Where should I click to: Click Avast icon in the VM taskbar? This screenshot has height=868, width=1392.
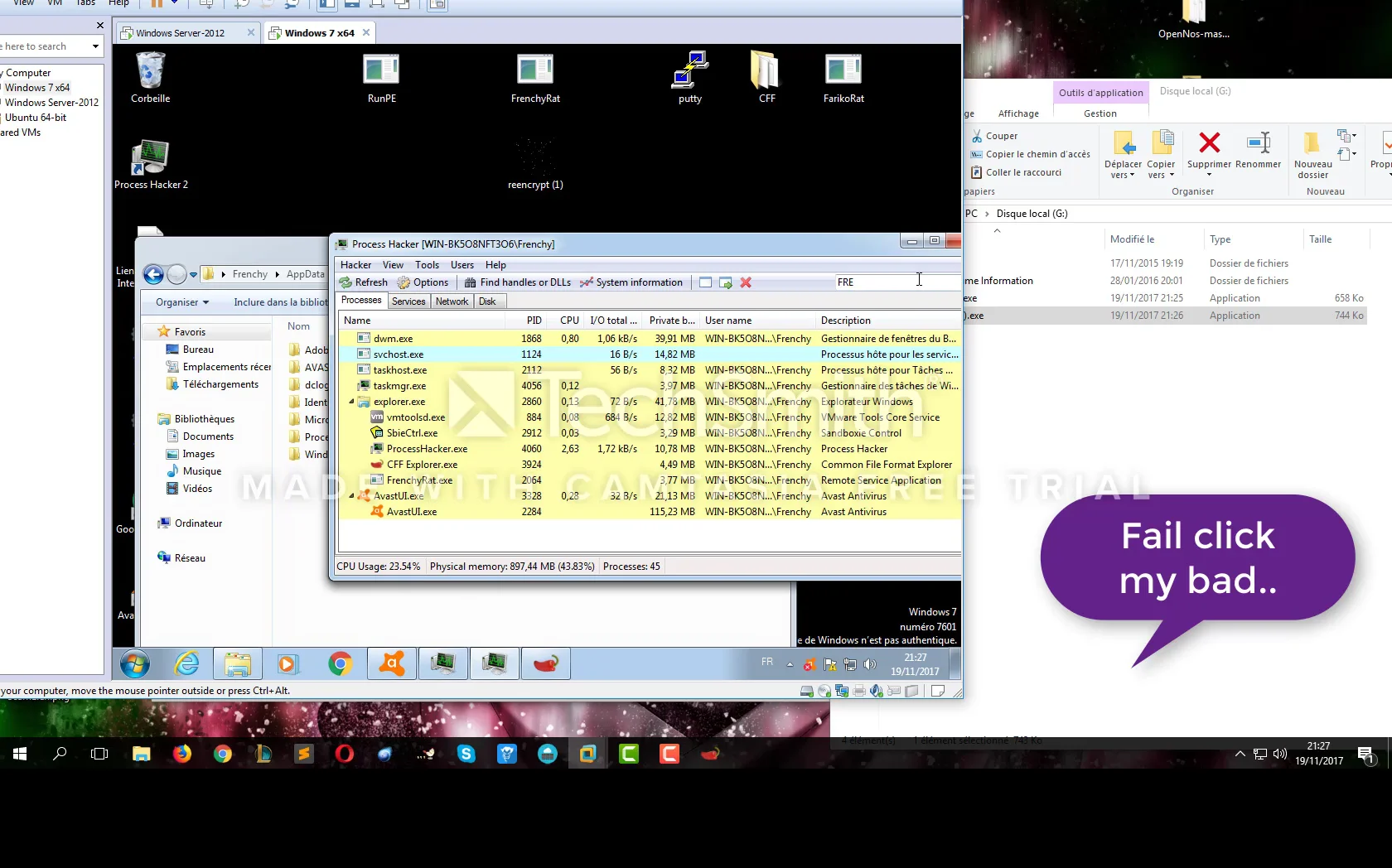[392, 663]
